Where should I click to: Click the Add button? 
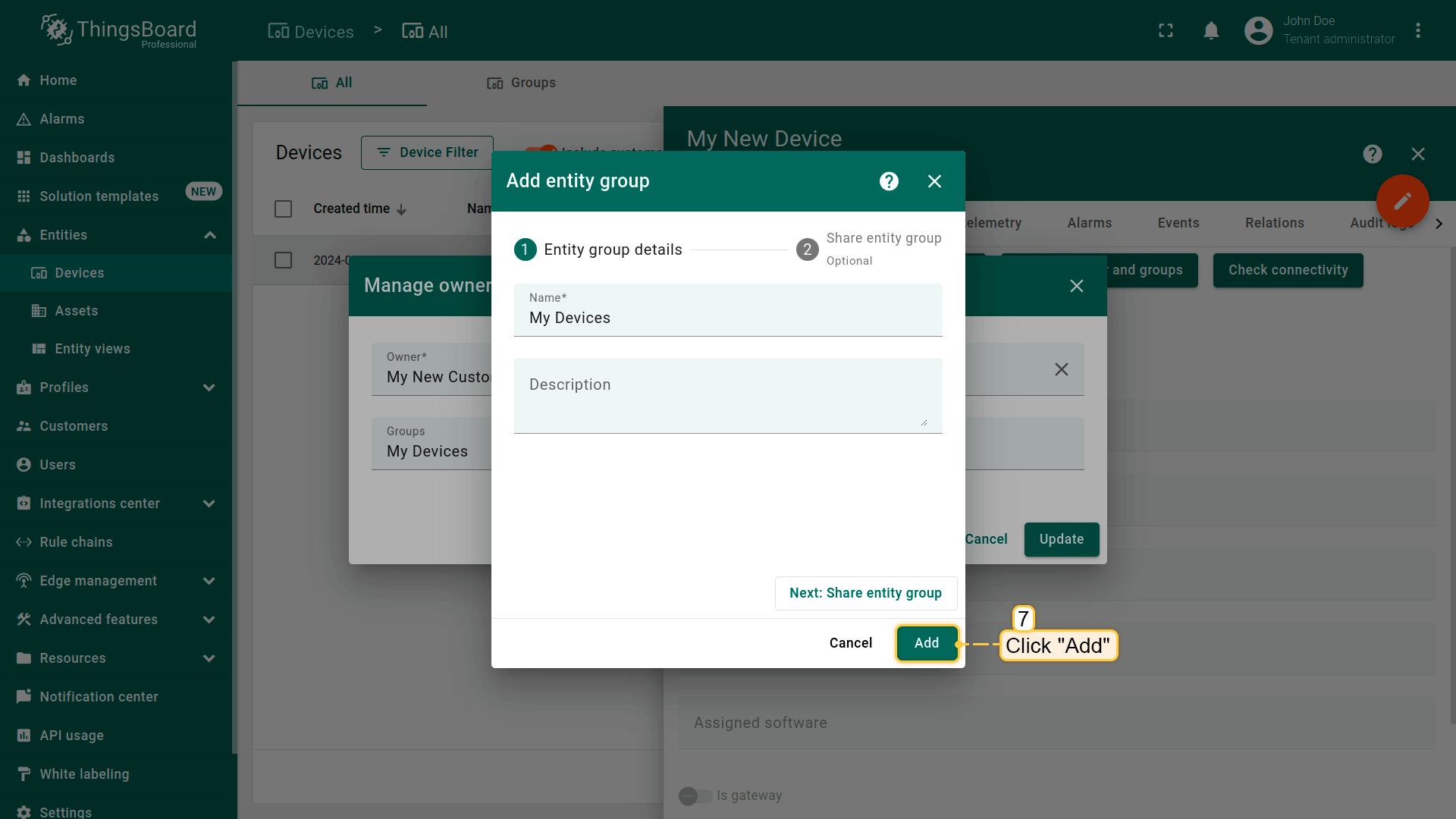pyautogui.click(x=926, y=643)
